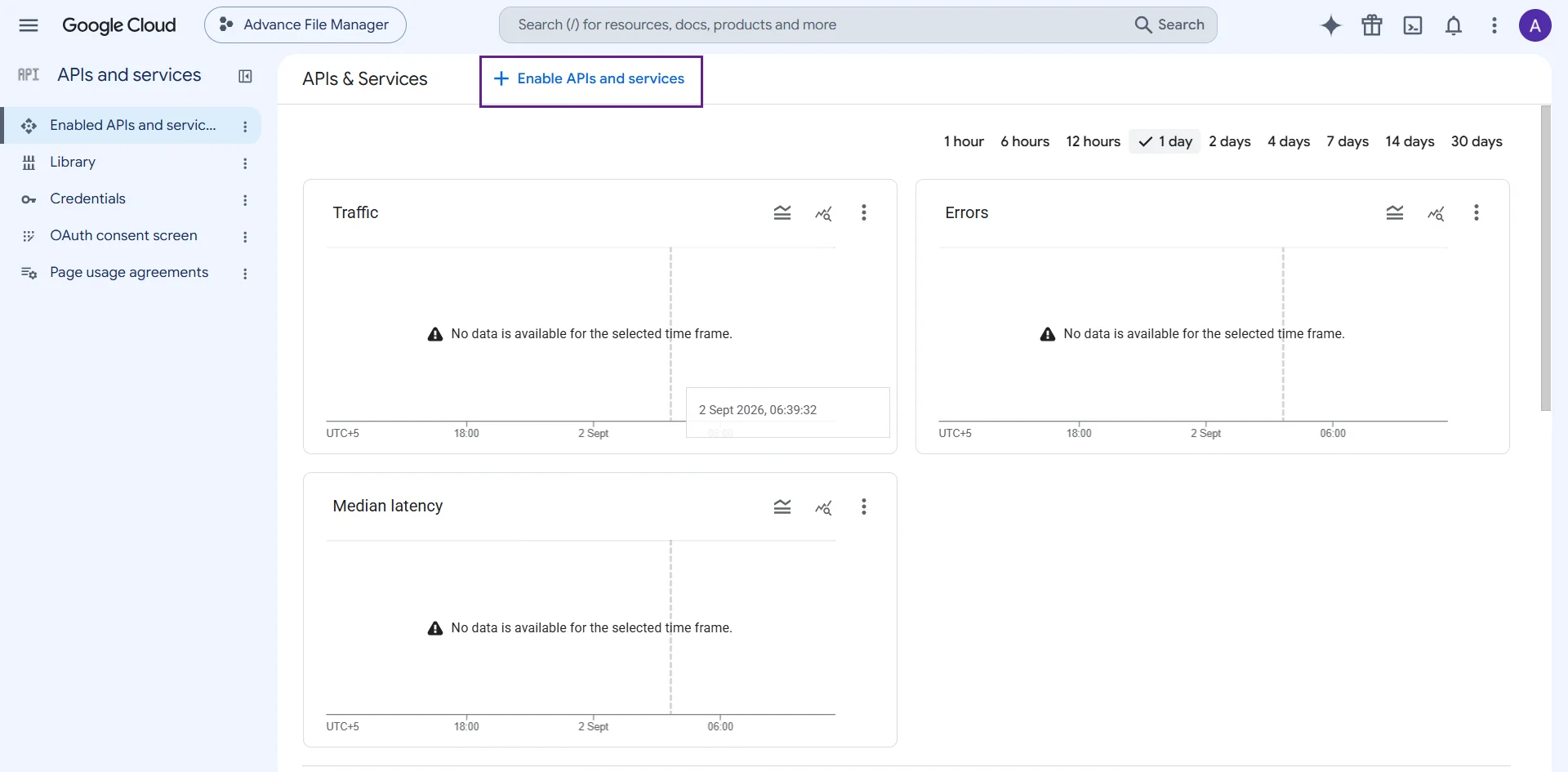Image resolution: width=1568 pixels, height=772 pixels.
Task: Click the Search button in top bar
Action: click(1169, 25)
